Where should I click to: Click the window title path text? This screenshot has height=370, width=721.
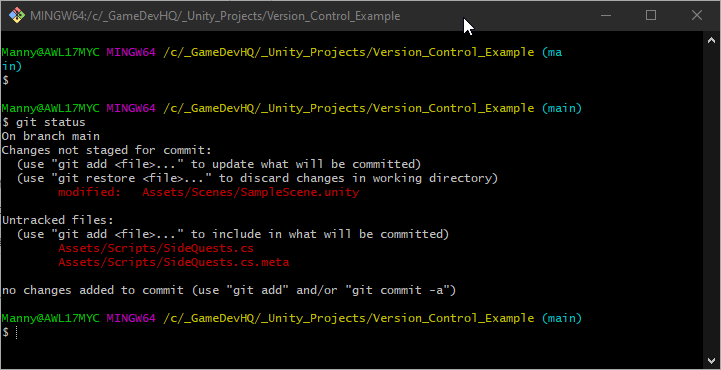(x=215, y=16)
